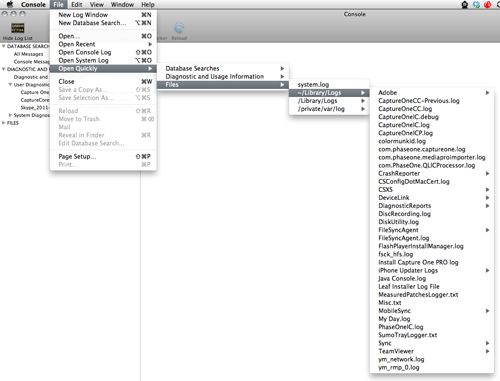Choose Open Console Log
500x381 pixels.
103,52
